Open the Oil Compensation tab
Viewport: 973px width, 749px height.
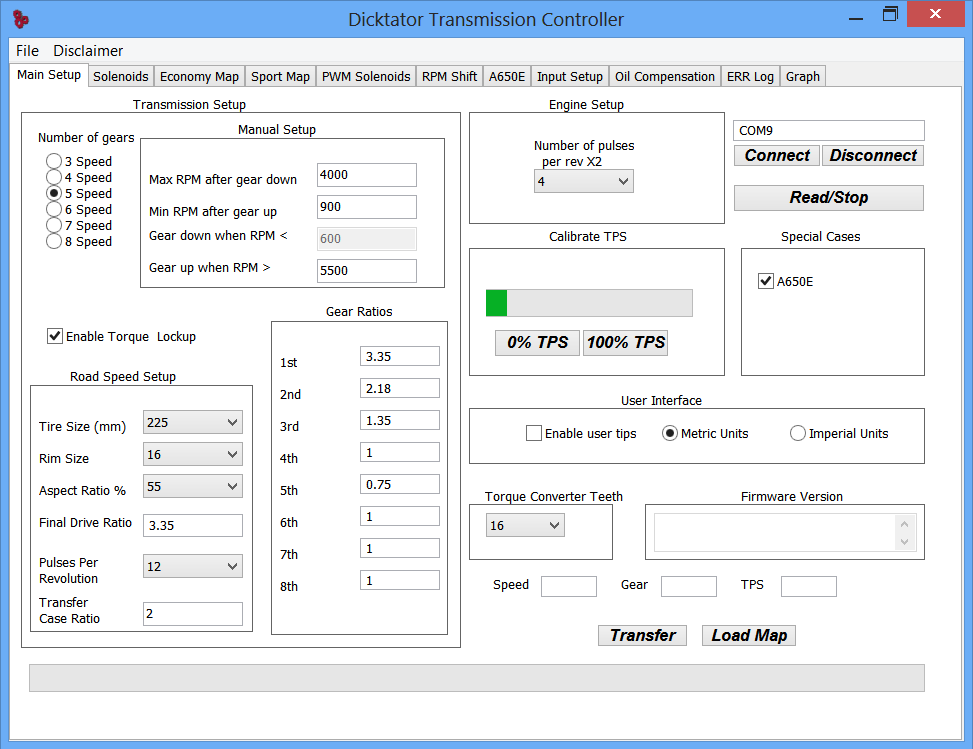click(x=665, y=76)
